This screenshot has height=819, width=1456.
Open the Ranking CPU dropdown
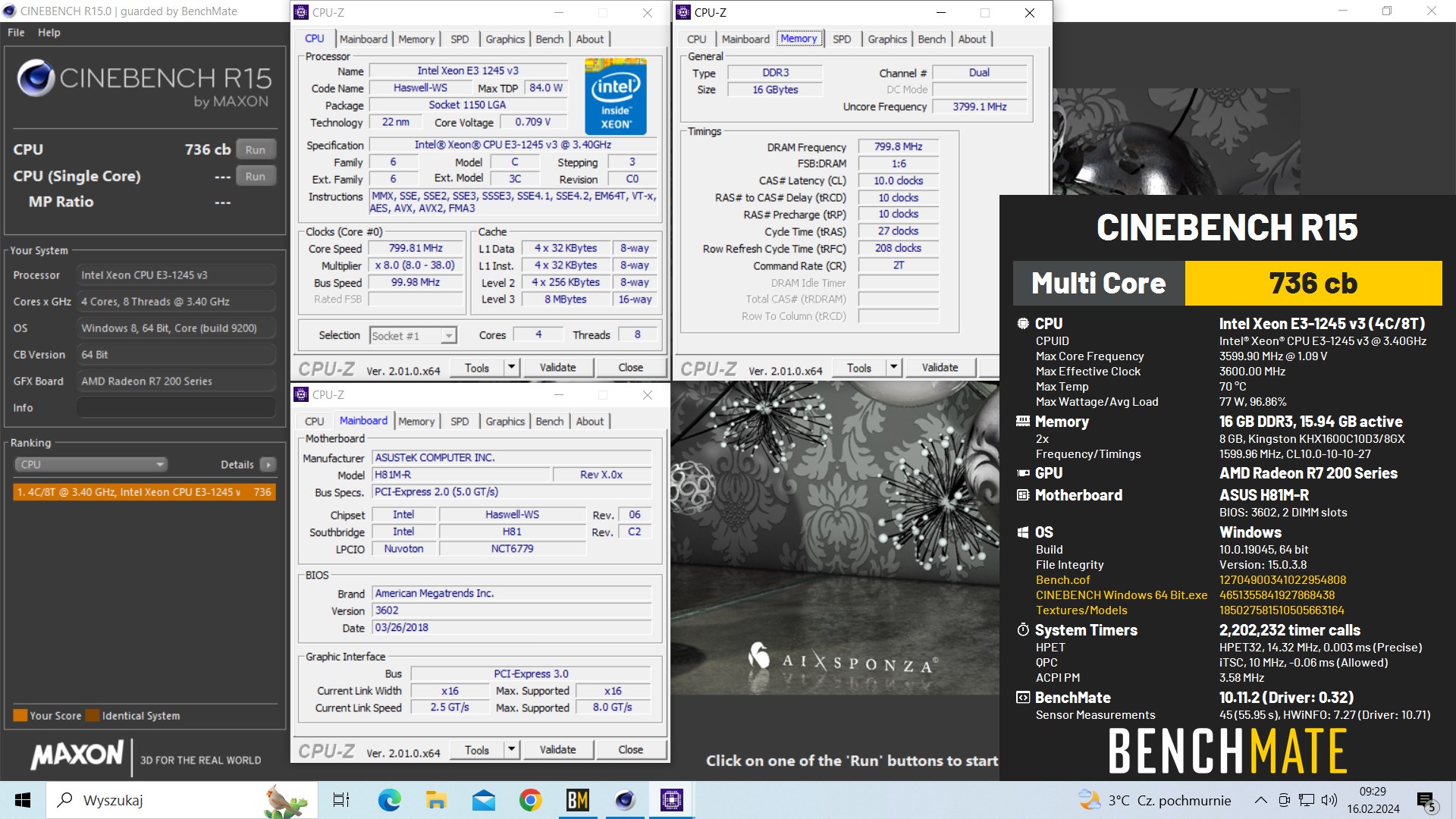pos(91,464)
